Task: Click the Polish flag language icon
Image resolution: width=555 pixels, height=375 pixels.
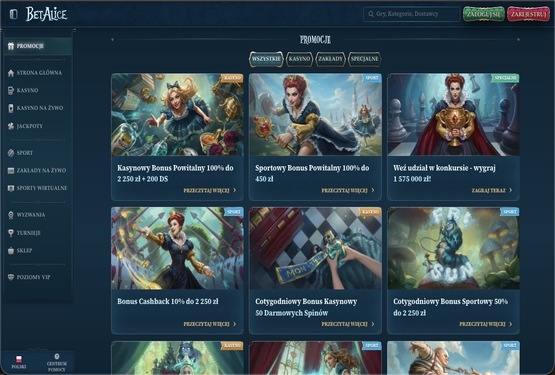Action: 19,359
